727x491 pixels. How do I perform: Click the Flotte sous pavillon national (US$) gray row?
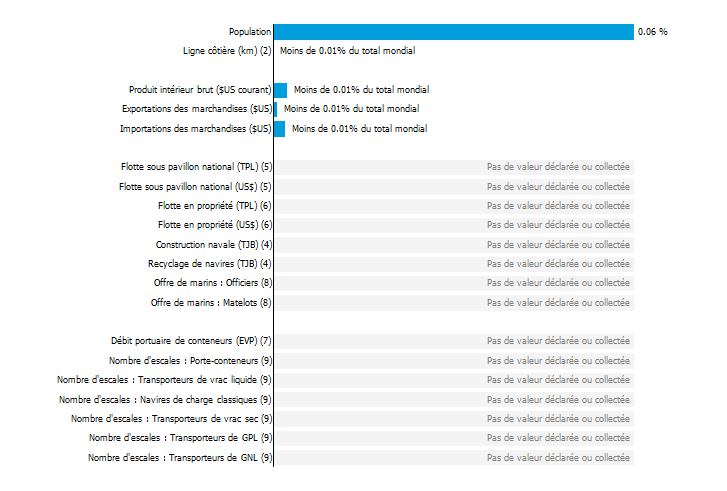coord(454,187)
